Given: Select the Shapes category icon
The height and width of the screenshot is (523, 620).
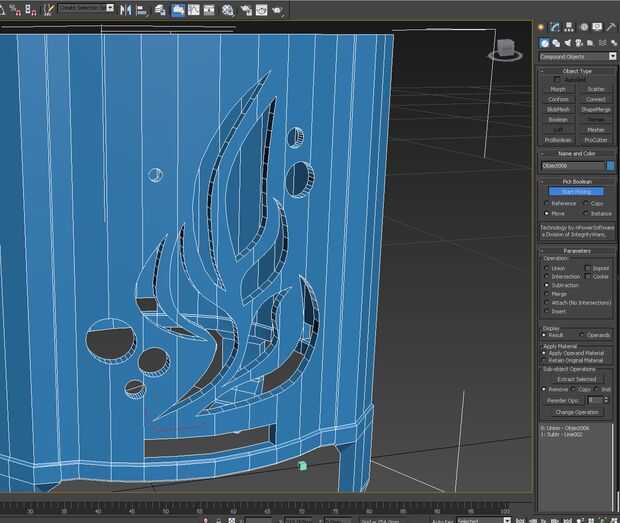Looking at the screenshot, I should click(554, 43).
